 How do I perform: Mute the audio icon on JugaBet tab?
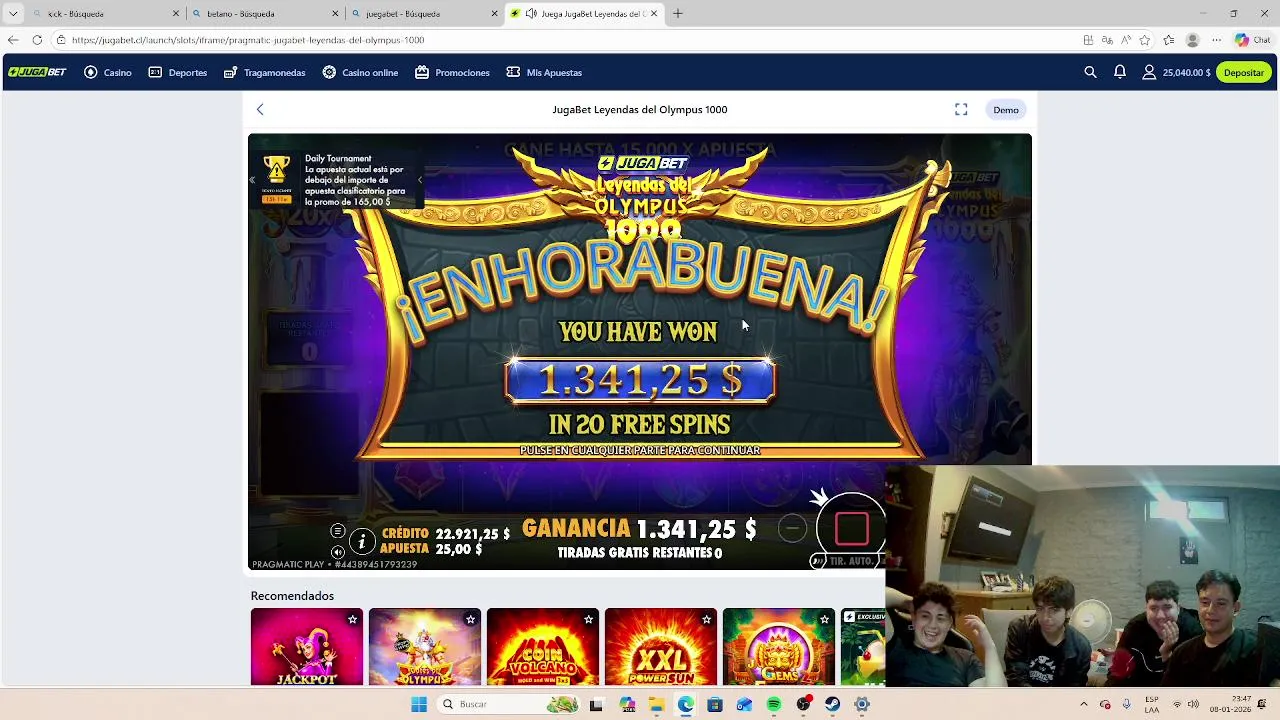click(x=531, y=14)
